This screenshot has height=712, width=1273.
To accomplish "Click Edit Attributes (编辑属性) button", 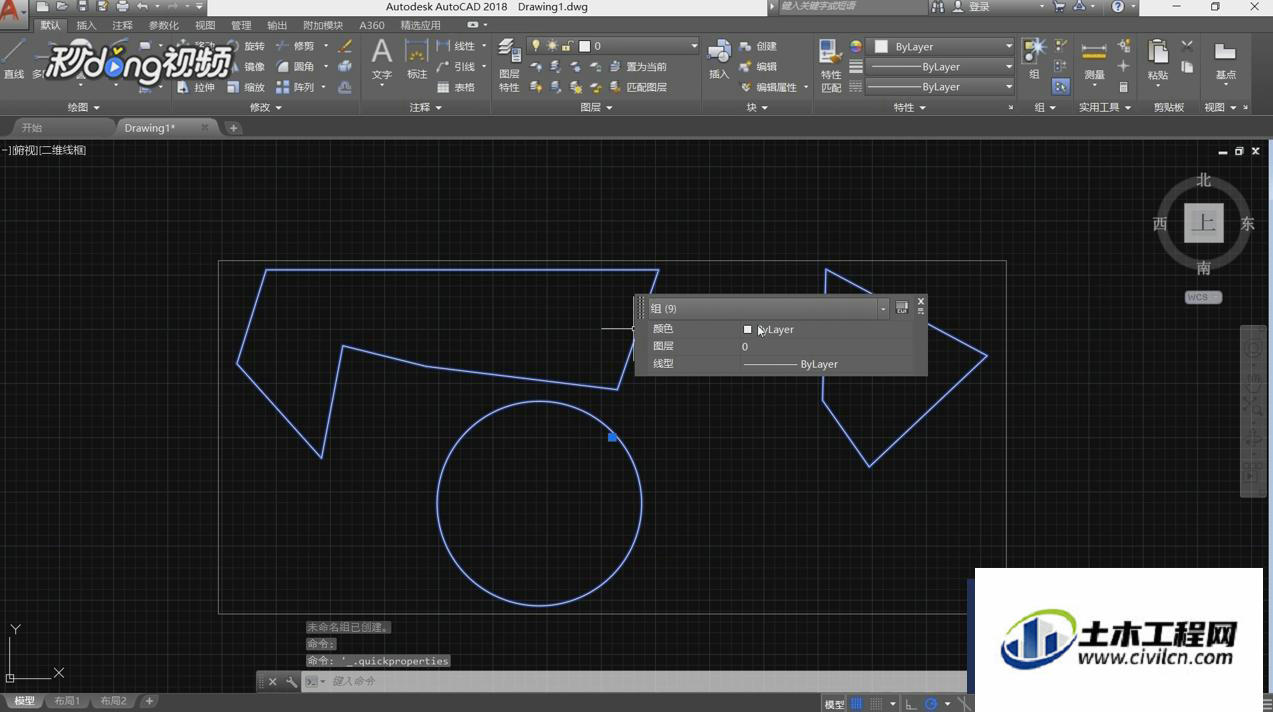I will 769,88.
